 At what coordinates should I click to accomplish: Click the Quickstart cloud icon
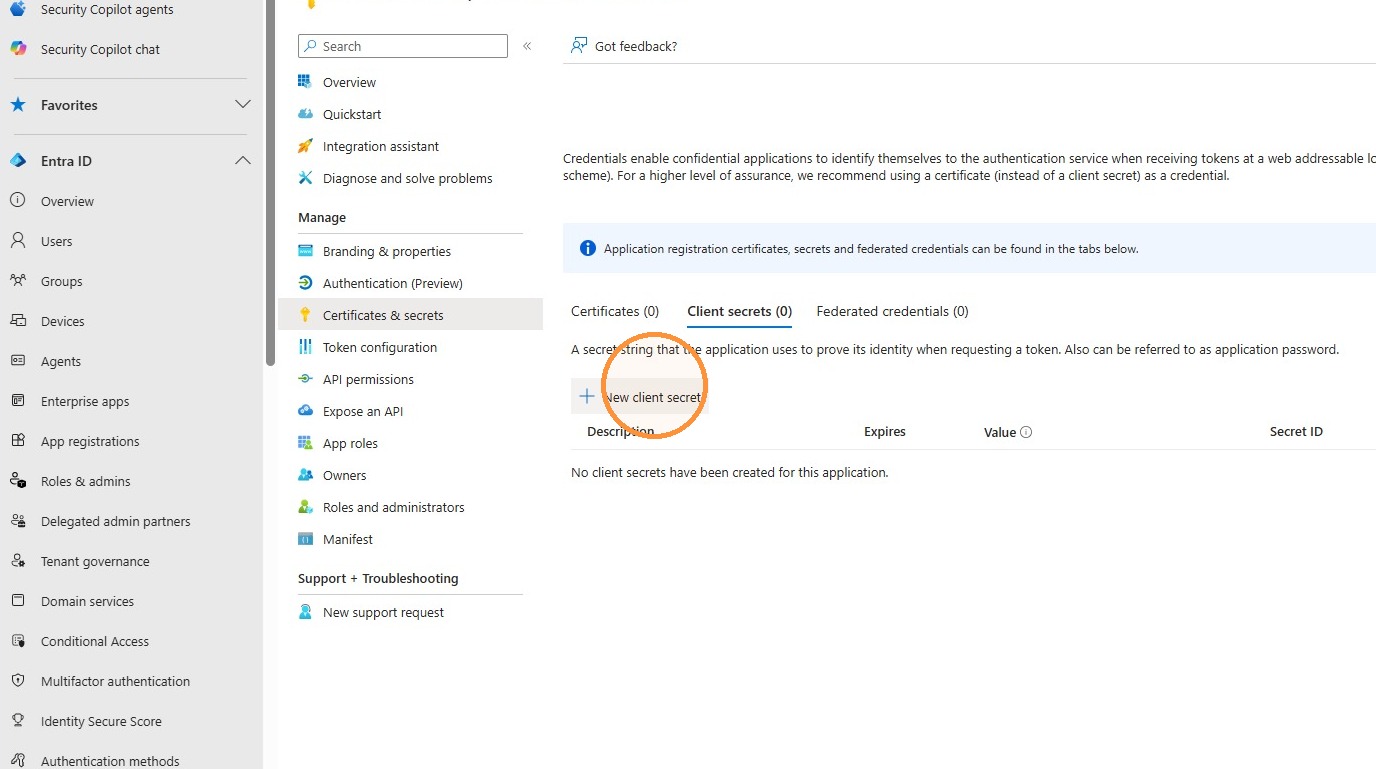pyautogui.click(x=306, y=114)
